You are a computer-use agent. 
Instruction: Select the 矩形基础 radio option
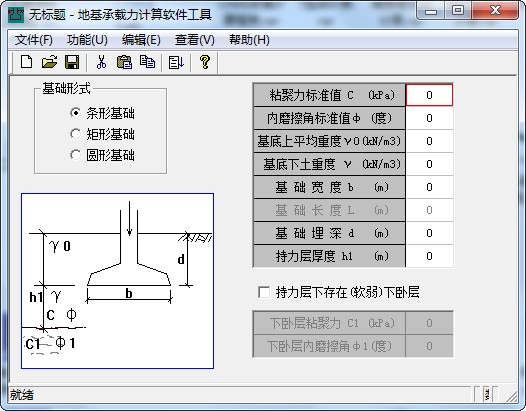tap(102, 134)
